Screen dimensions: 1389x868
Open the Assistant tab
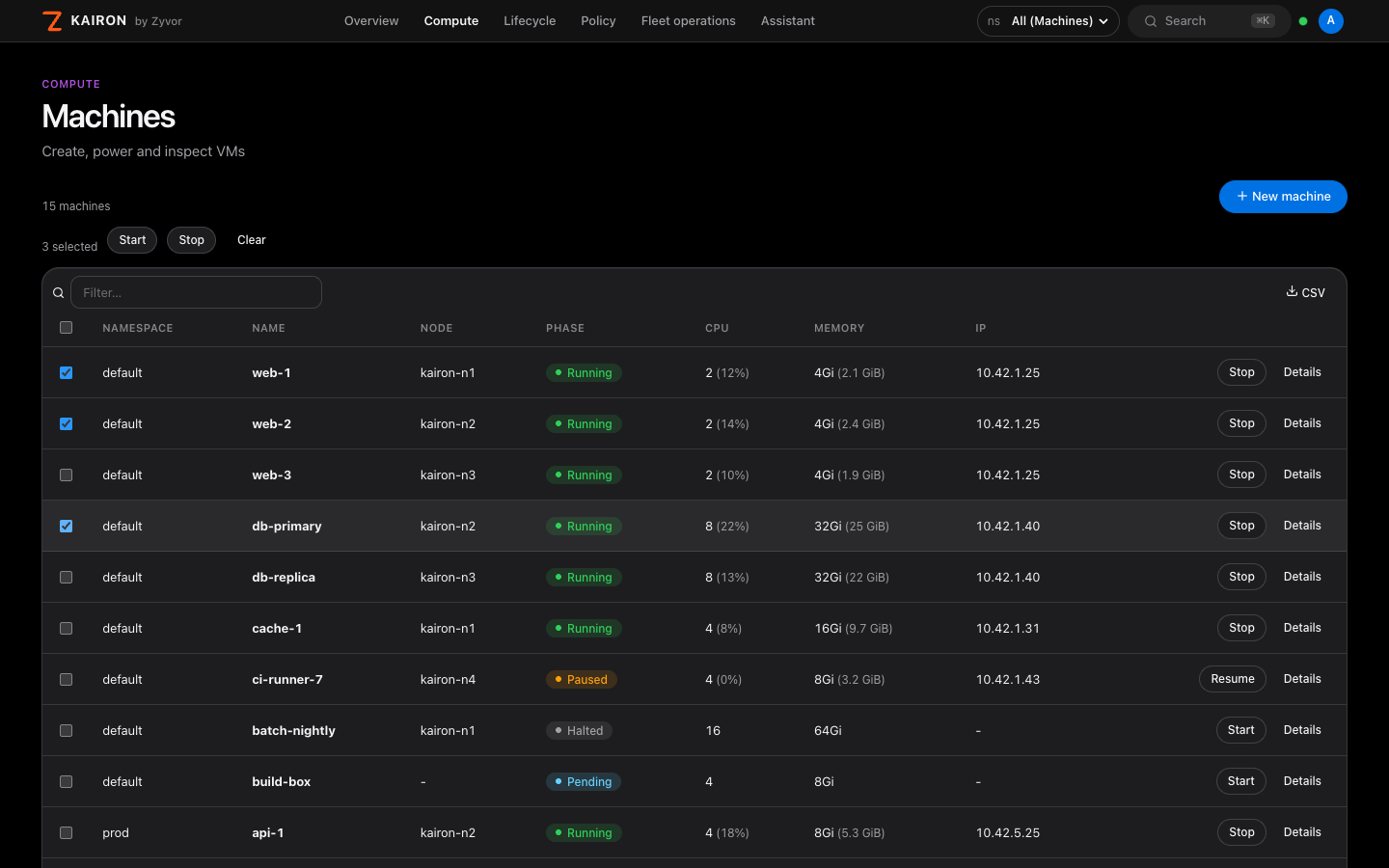point(788,21)
